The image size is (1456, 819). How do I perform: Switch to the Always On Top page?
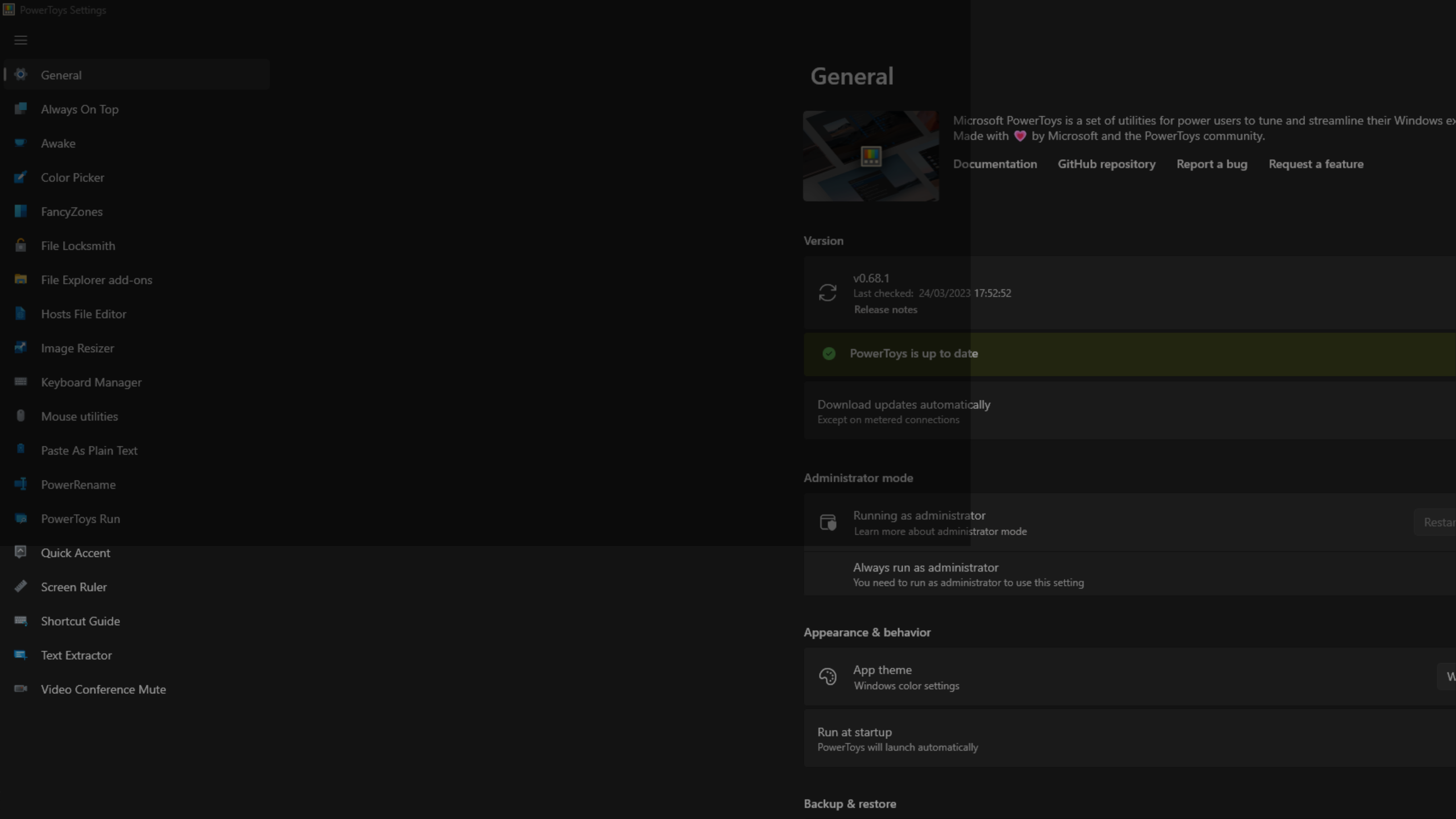click(80, 109)
